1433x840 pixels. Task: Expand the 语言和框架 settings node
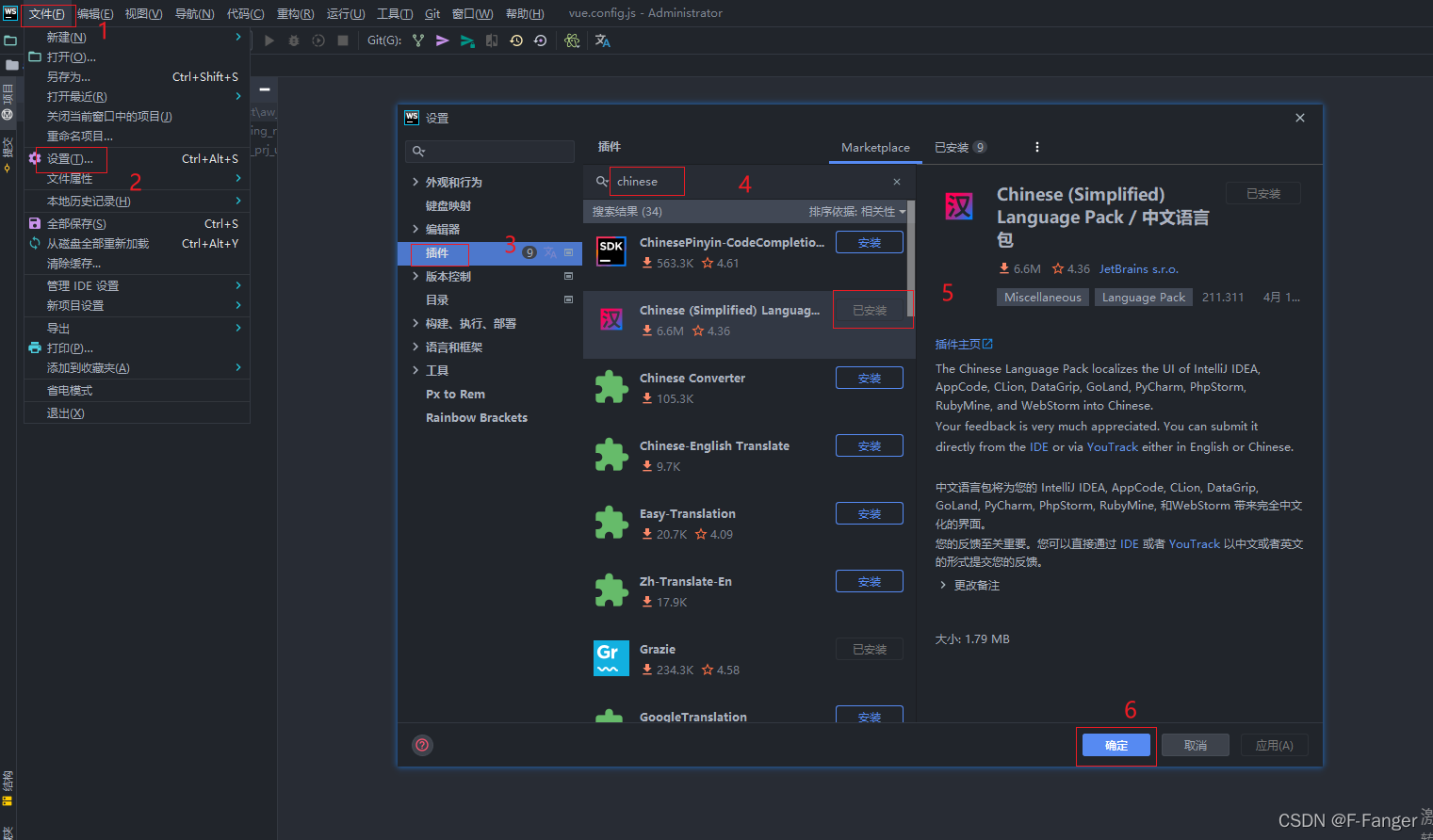pyautogui.click(x=415, y=347)
